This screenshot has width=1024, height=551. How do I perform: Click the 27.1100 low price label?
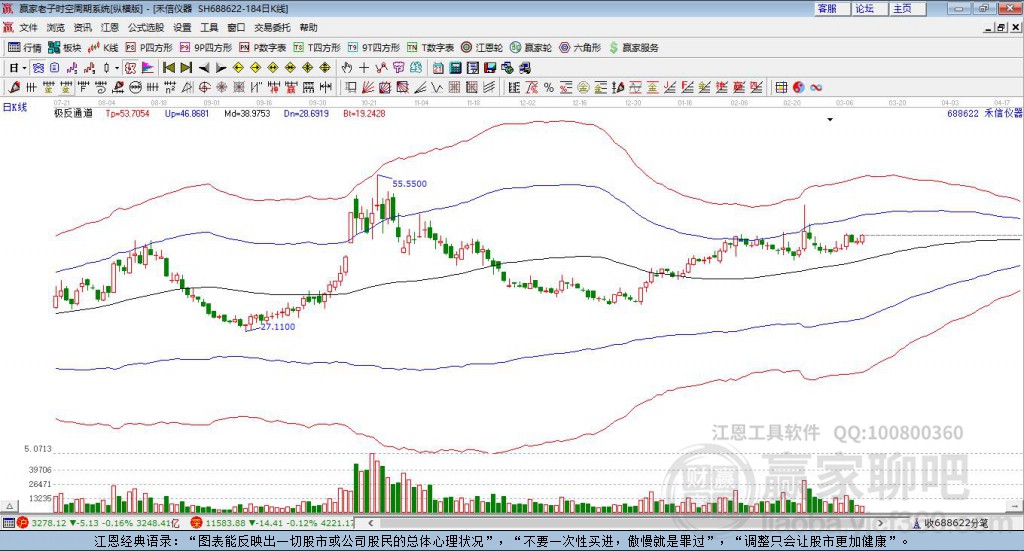point(278,327)
